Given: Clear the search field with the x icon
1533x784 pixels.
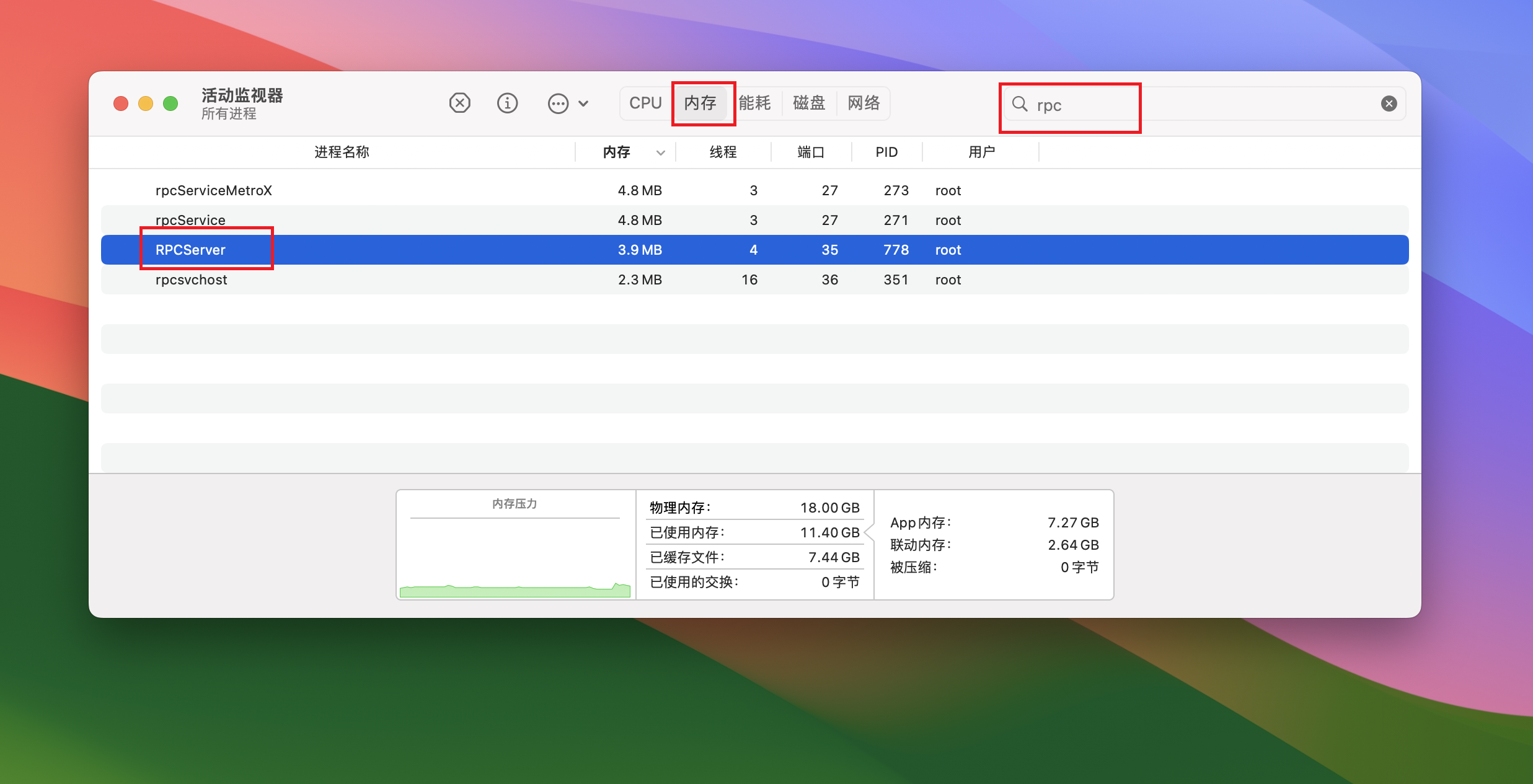Looking at the screenshot, I should click(1389, 104).
